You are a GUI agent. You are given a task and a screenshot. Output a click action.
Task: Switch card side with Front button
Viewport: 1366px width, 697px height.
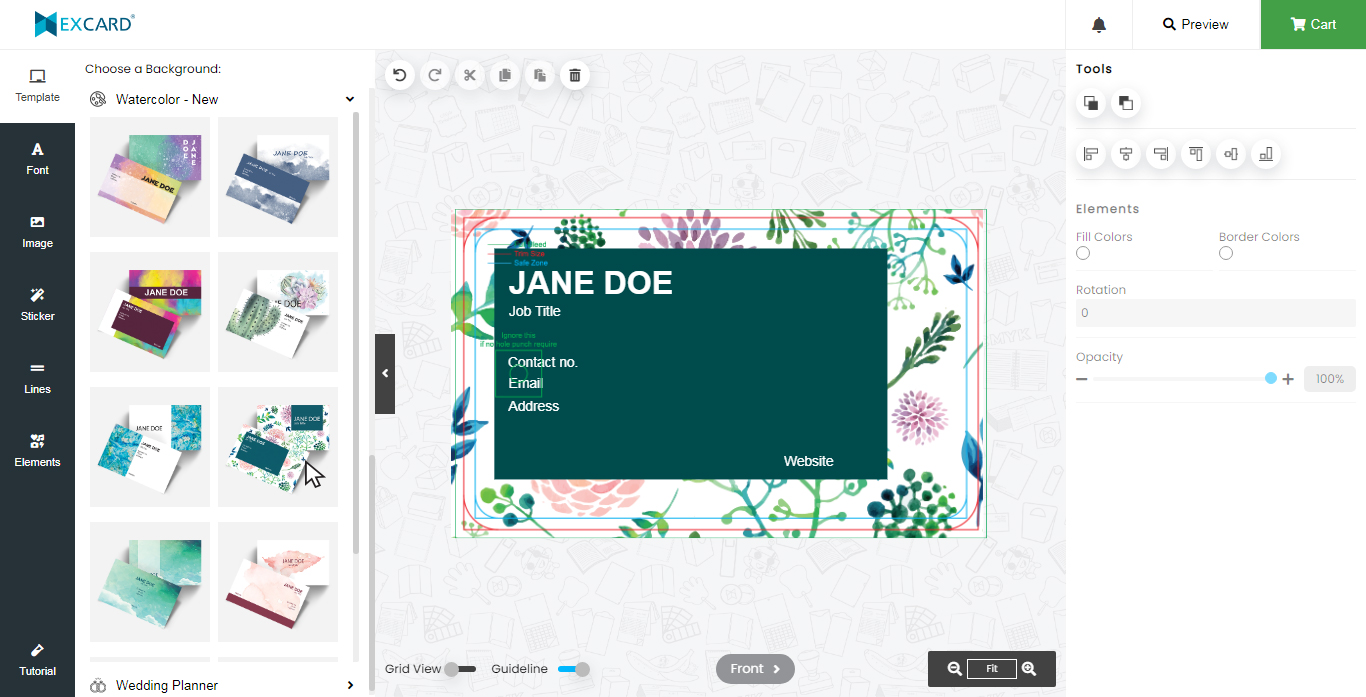tap(755, 669)
